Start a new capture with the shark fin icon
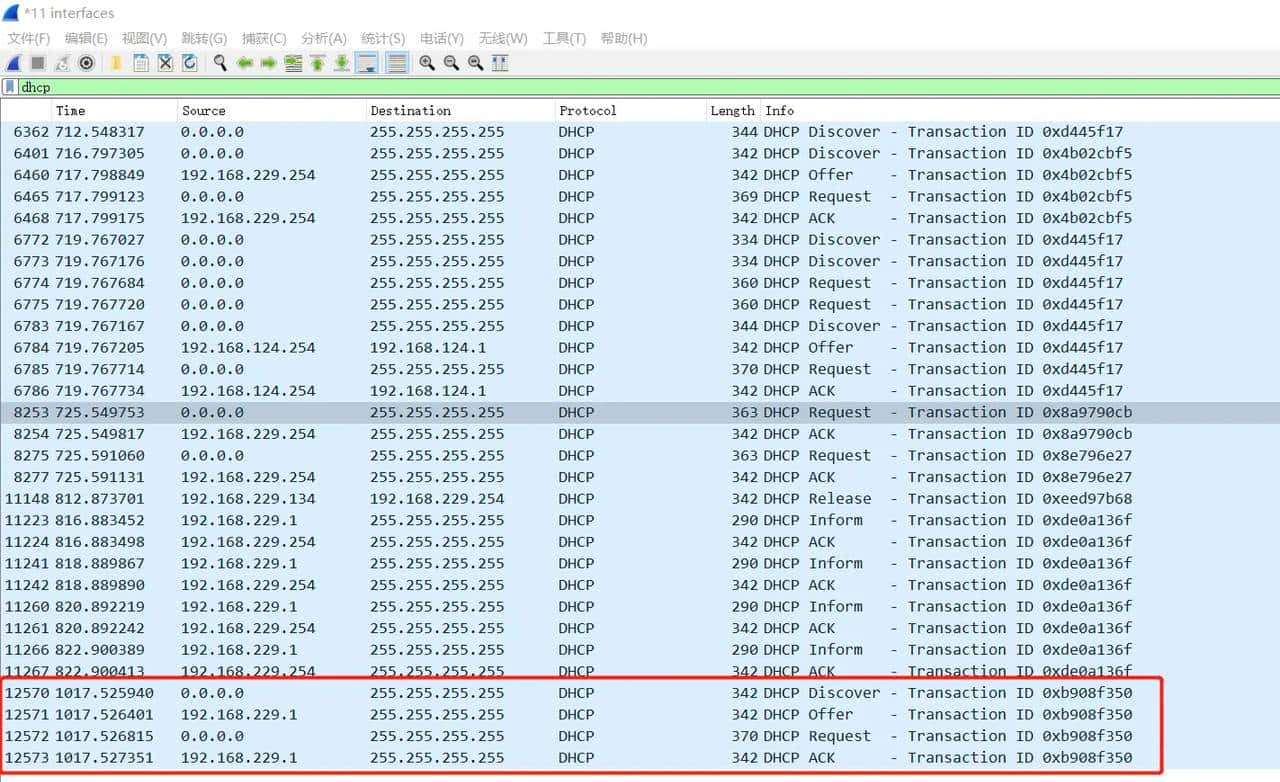1280x782 pixels. 14,63
